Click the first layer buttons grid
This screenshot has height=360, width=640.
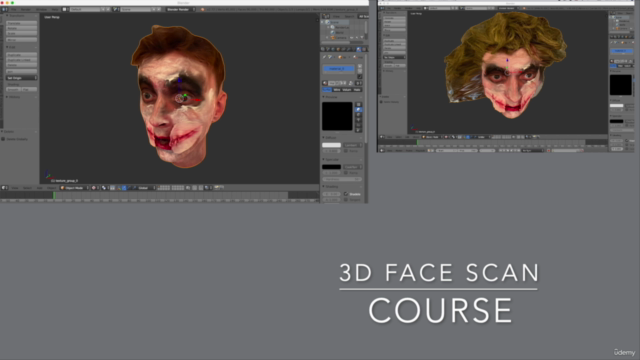164,188
